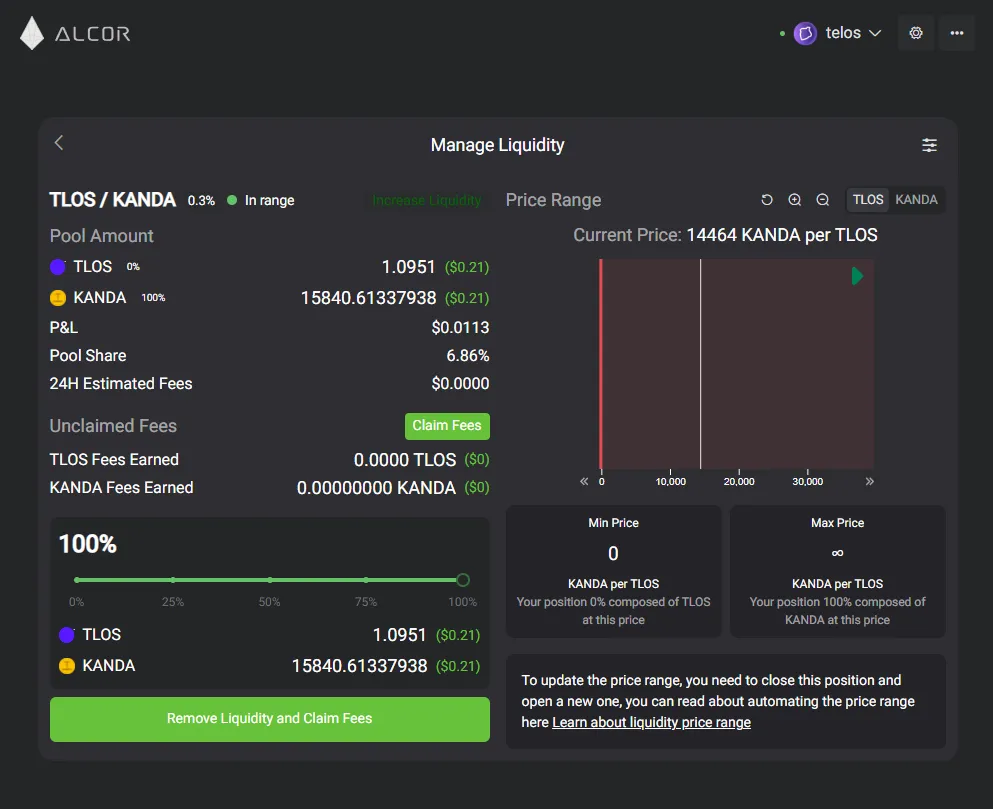Click the P&L $0.0113 value

pyautogui.click(x=460, y=328)
